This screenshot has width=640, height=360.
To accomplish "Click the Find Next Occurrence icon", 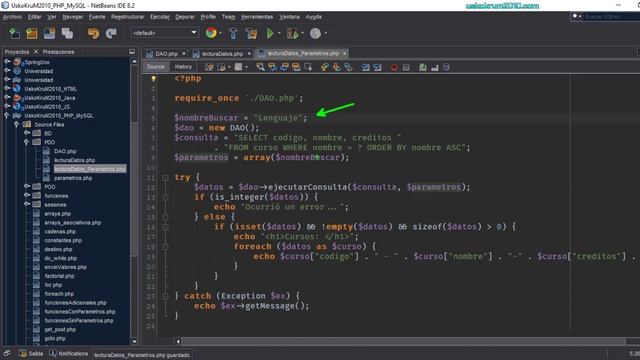I will pos(284,67).
